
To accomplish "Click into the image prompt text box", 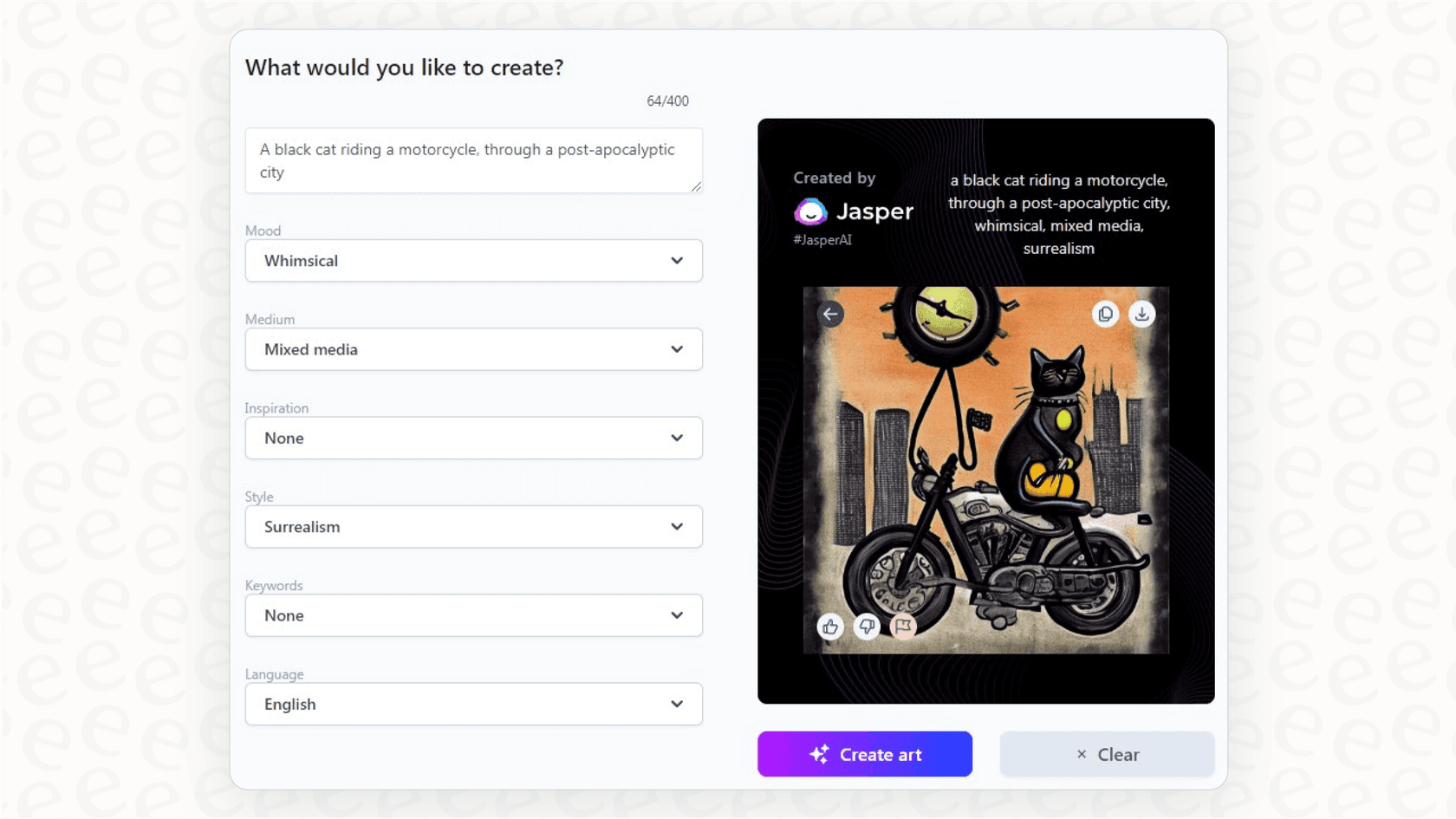I will 473,161.
